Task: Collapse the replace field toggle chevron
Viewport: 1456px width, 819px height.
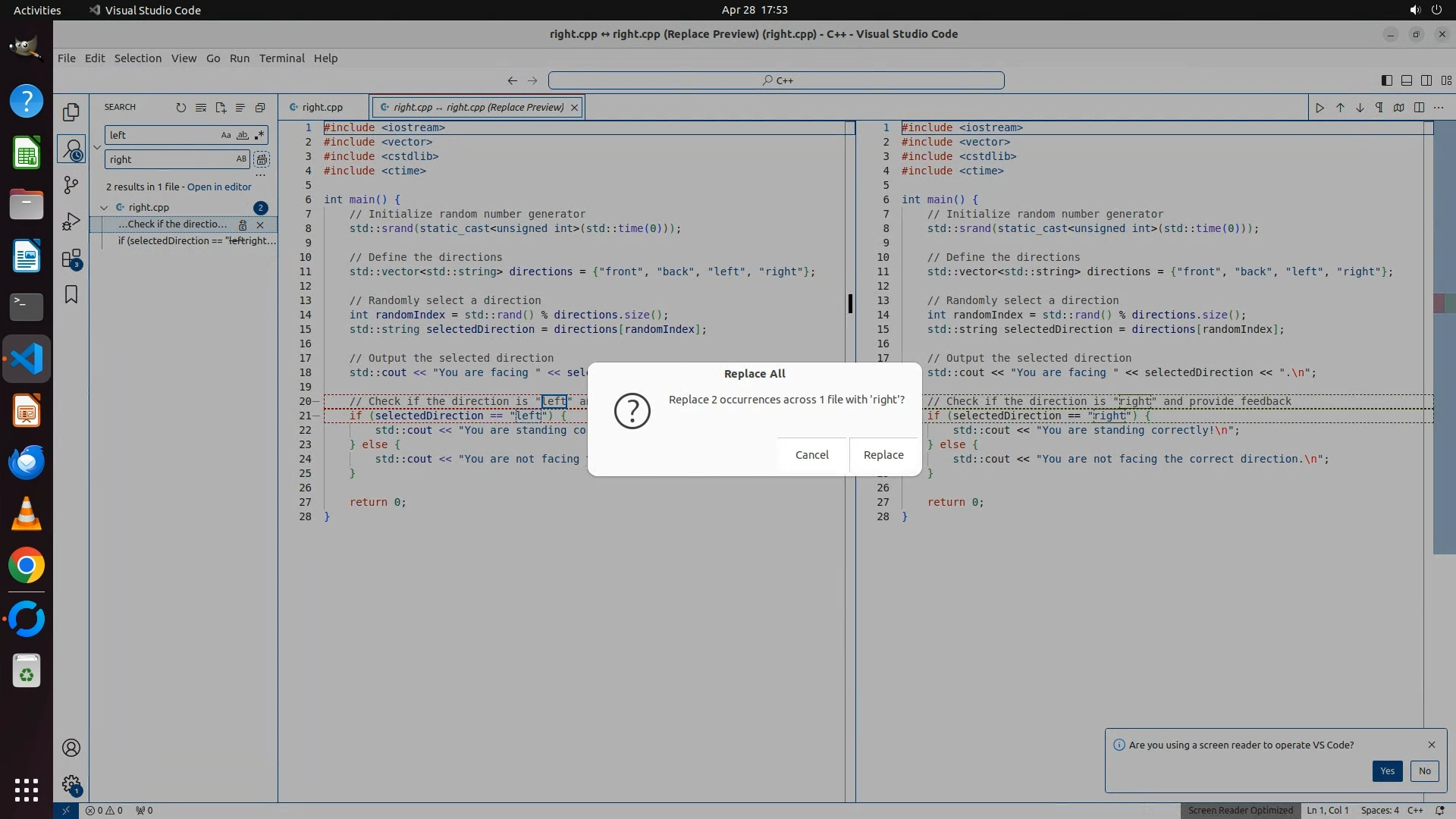Action: click(97, 147)
